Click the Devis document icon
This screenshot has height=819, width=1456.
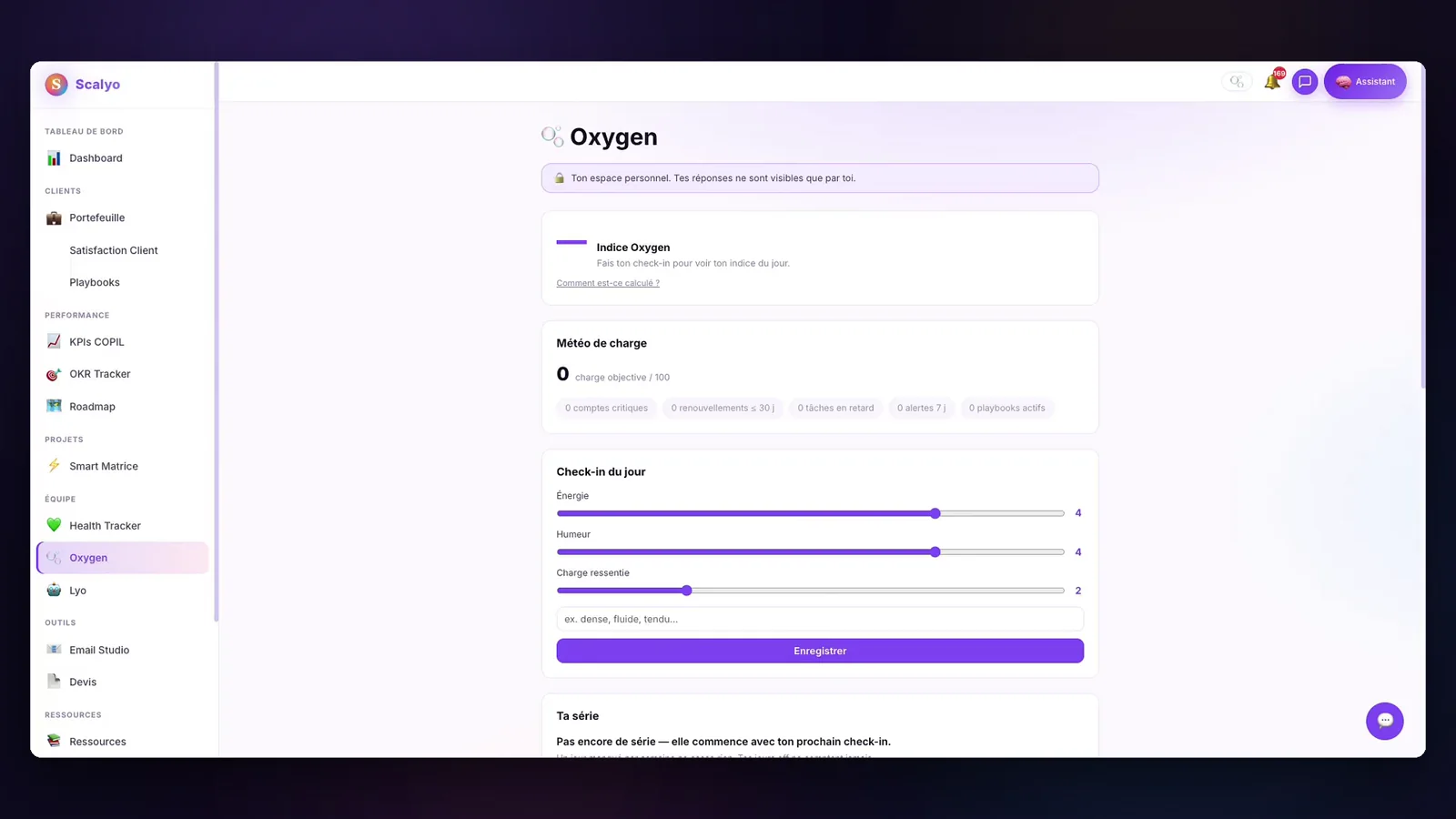click(54, 682)
